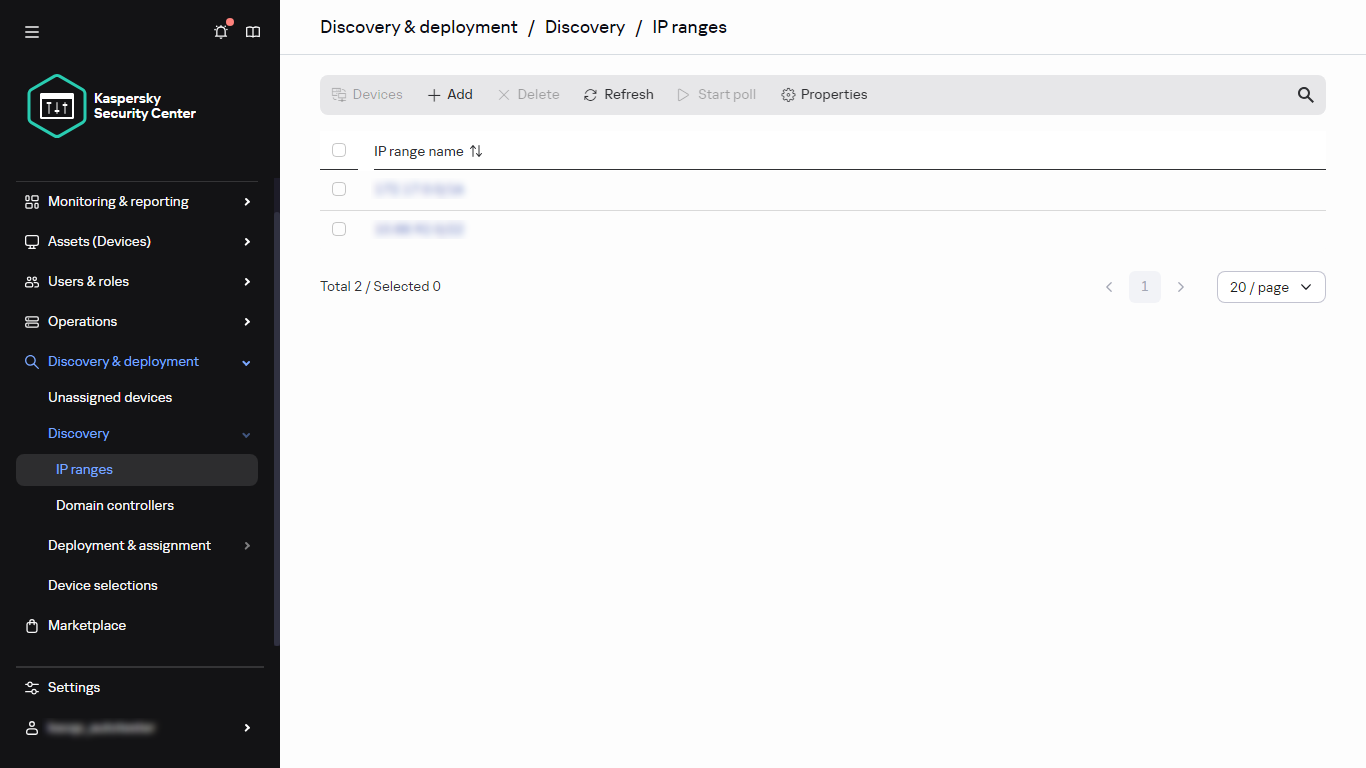Open the hamburger navigation menu
The image size is (1366, 768).
(31, 31)
